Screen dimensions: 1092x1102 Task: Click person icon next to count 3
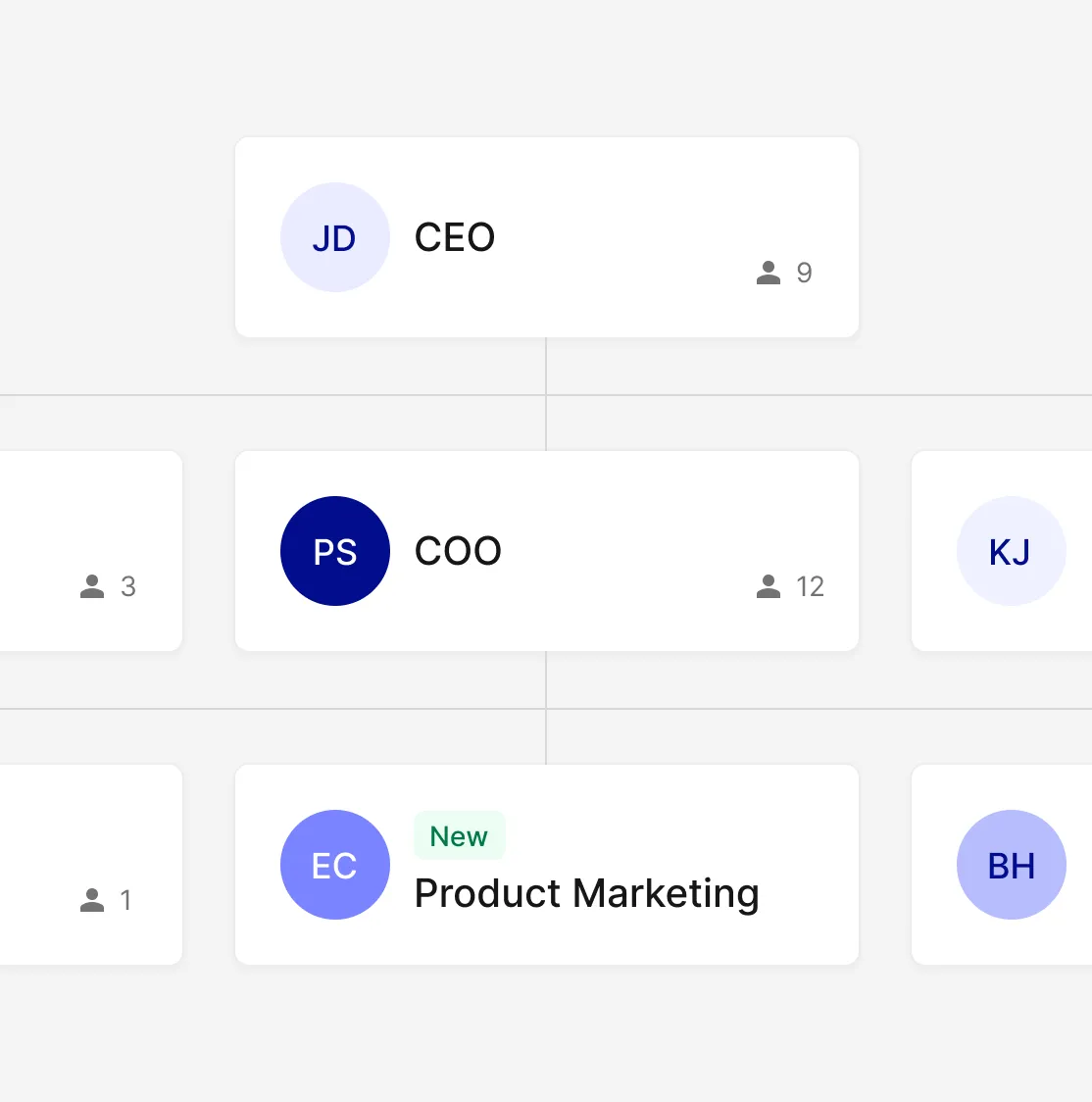click(x=92, y=586)
